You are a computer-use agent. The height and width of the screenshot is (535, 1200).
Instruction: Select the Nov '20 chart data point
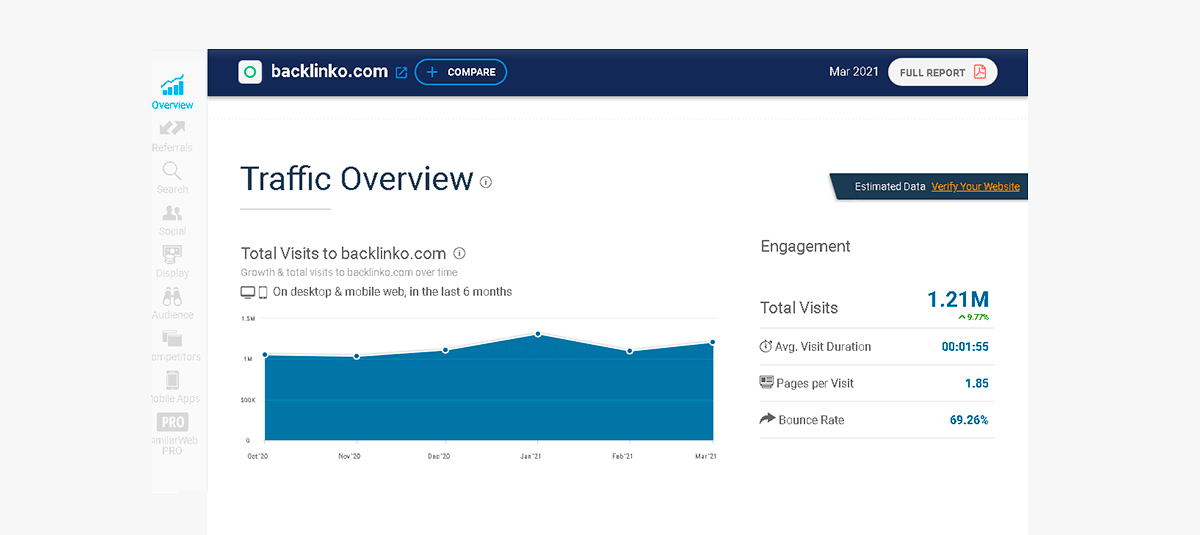click(357, 356)
